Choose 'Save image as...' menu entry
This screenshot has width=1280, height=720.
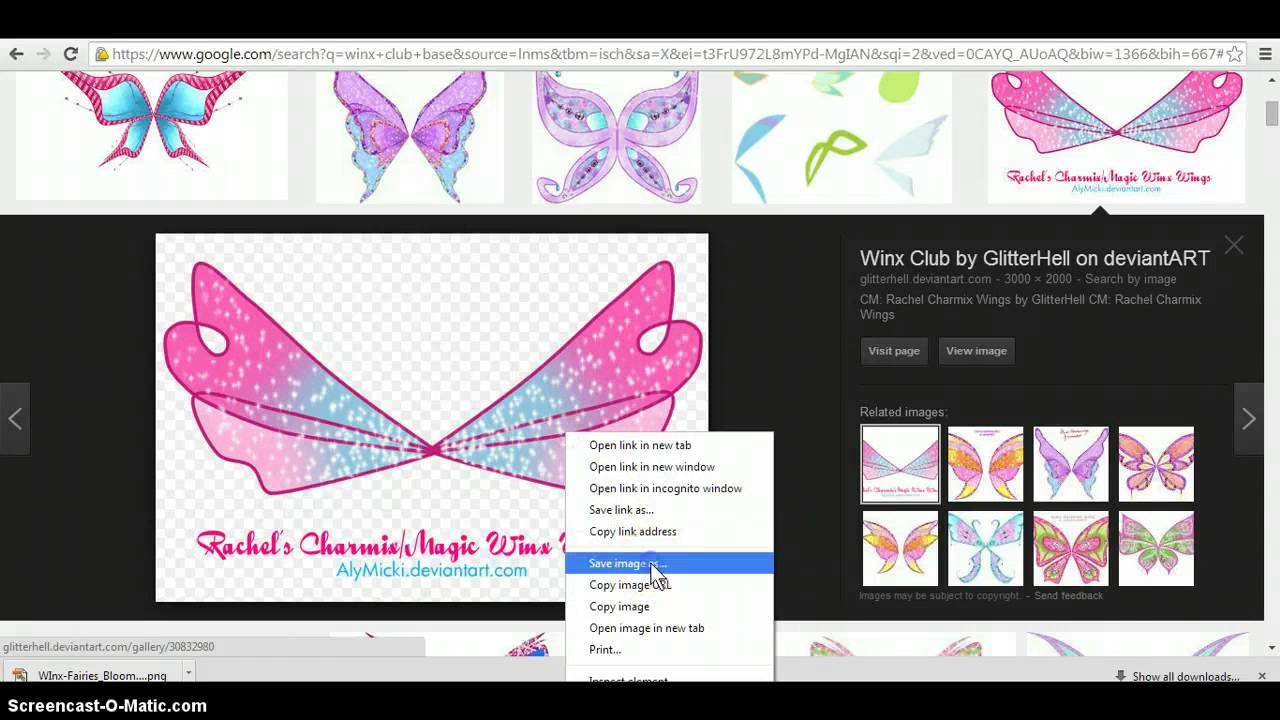pos(668,563)
